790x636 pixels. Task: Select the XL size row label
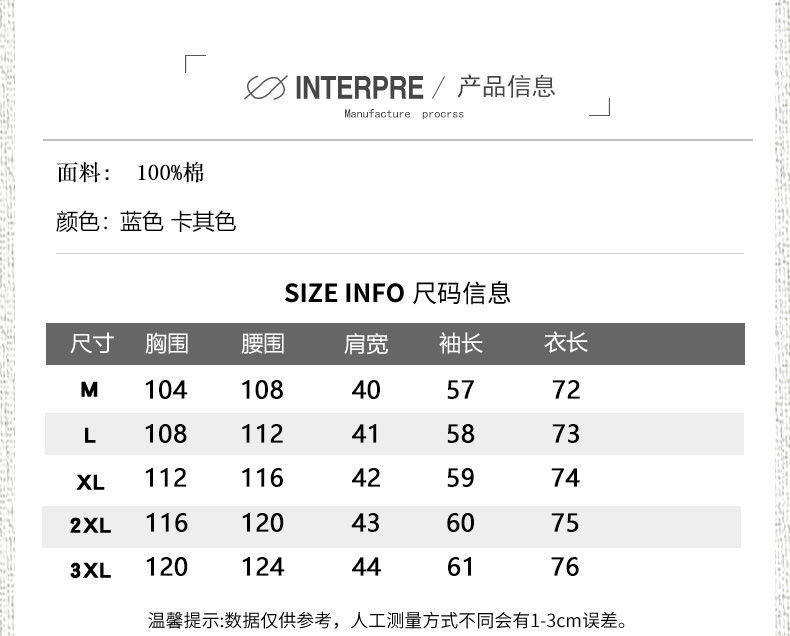[90, 482]
